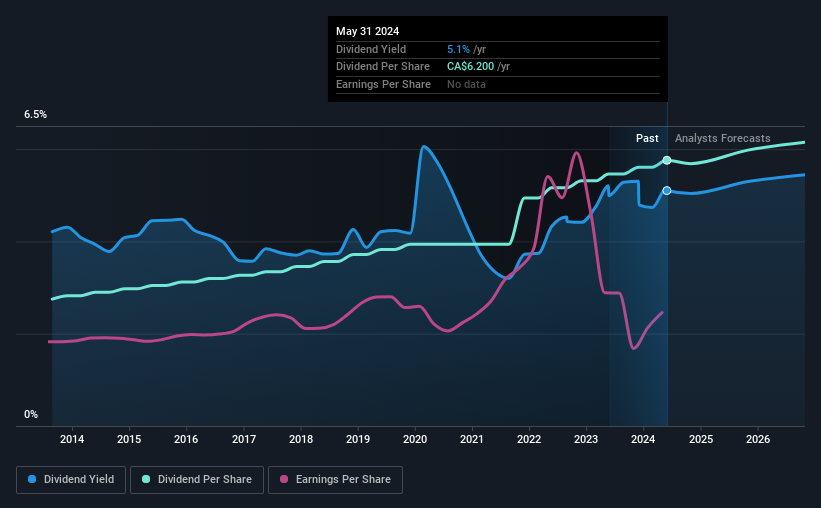
Task: Click the 2020 x-axis label
Action: 415,439
